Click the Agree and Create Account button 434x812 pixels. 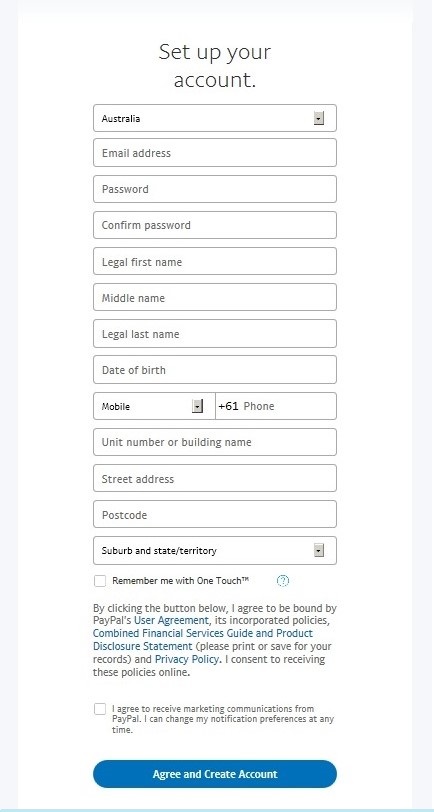point(215,774)
